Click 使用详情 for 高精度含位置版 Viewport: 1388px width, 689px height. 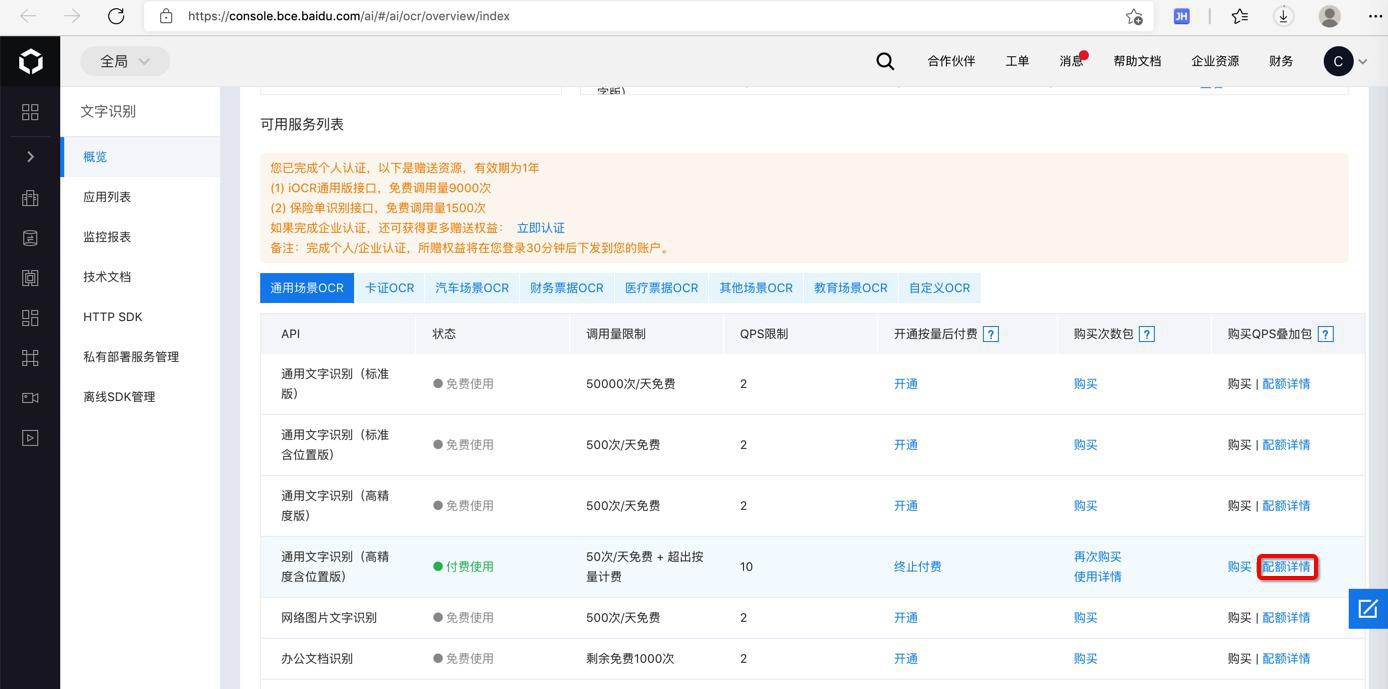tap(1097, 577)
